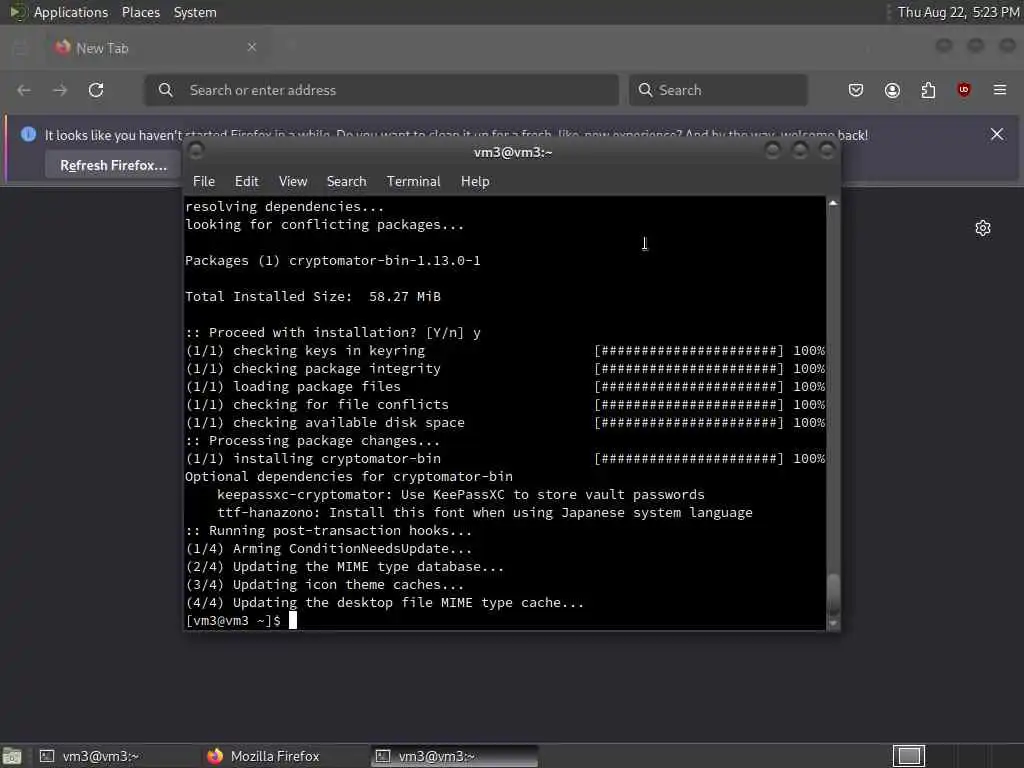
Task: Open the New Tab personalize gear icon
Action: (x=983, y=228)
